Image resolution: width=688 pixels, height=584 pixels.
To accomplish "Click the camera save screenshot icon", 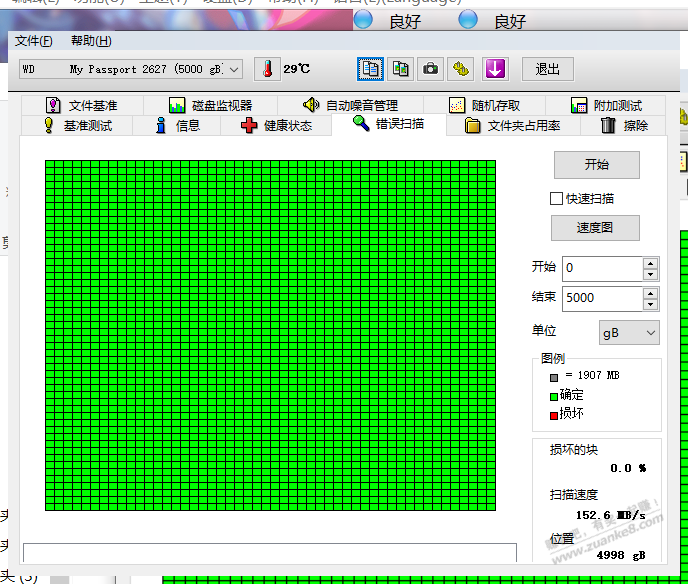I will [x=430, y=69].
